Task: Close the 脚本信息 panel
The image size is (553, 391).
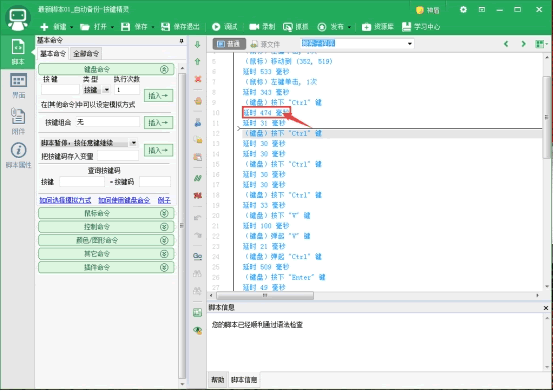Action: coord(546,308)
